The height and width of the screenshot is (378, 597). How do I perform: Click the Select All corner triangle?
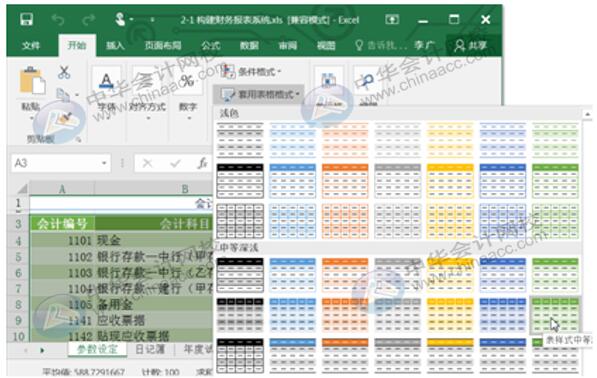(x=21, y=189)
